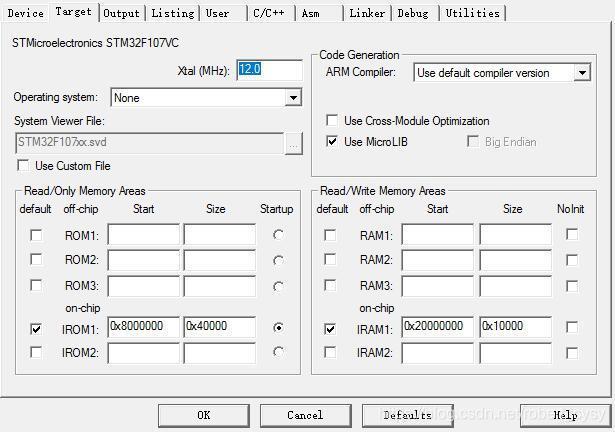Screen dimensions: 615x432
Task: Click the Cancel button
Action: pos(305,416)
